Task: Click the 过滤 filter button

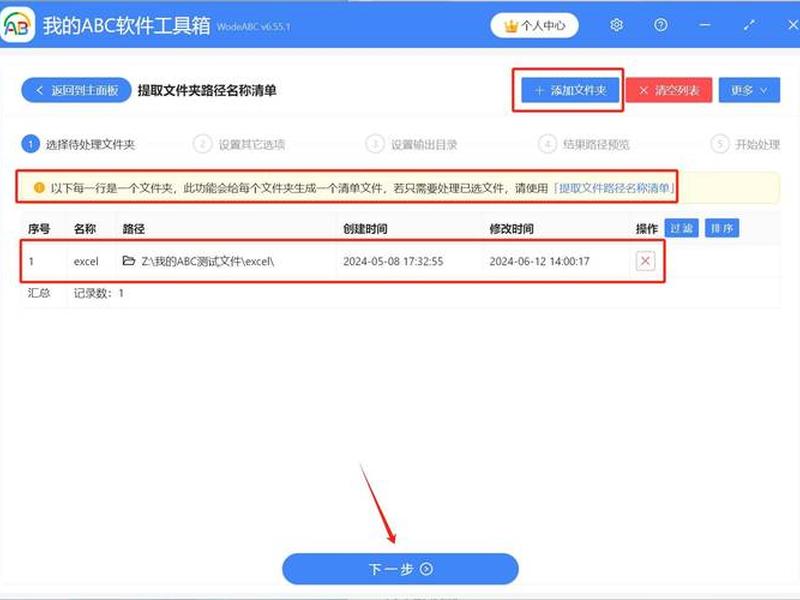Action: (x=681, y=228)
